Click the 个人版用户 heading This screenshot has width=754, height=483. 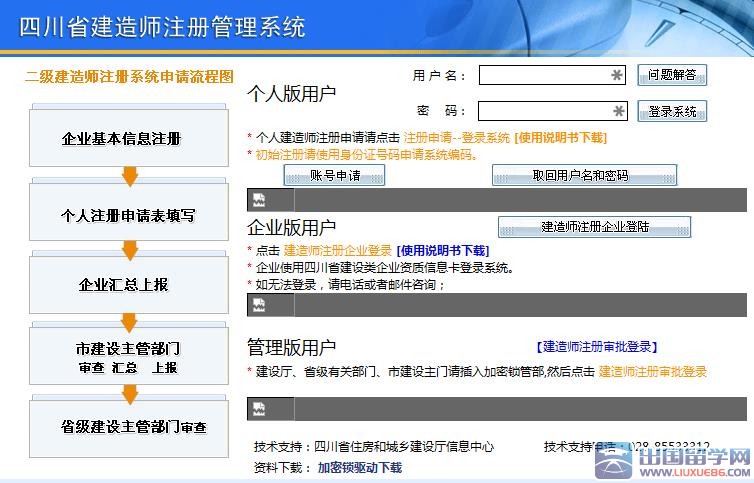point(291,94)
